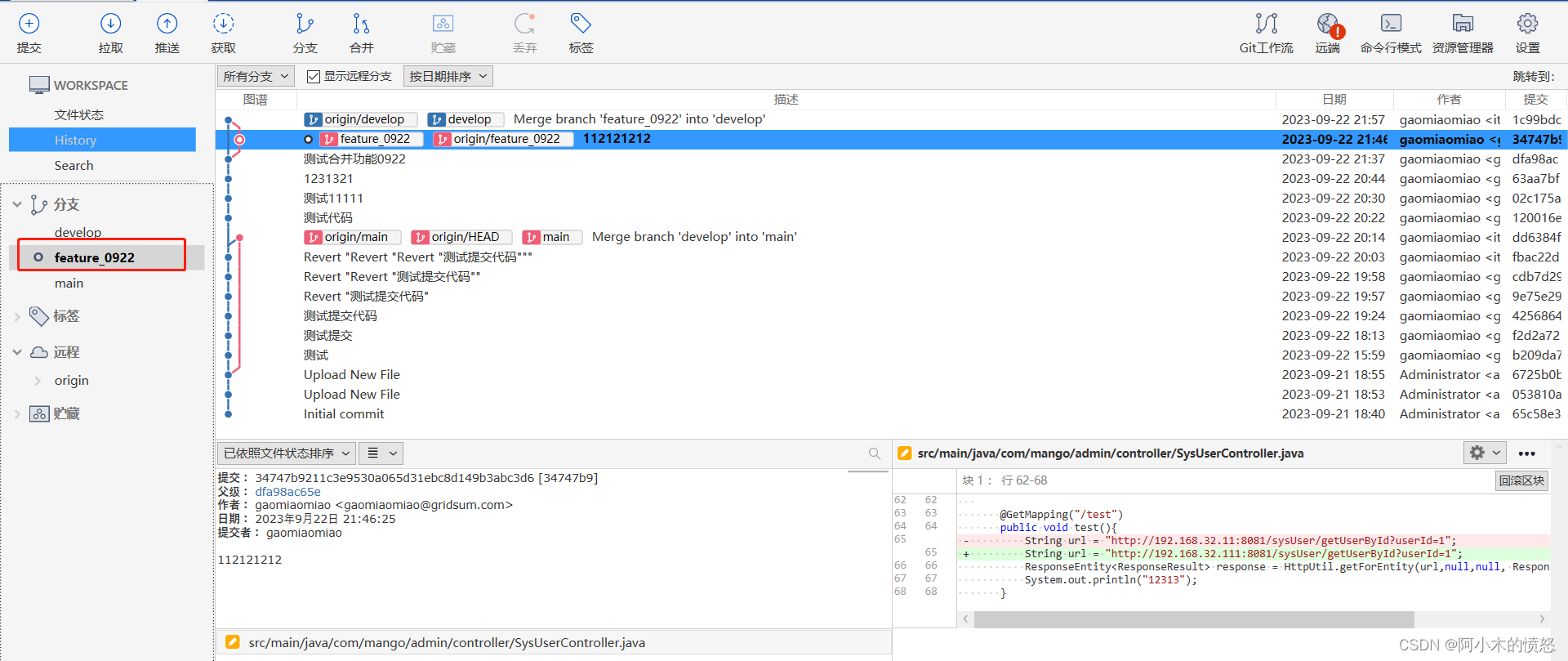This screenshot has width=1568, height=661.
Task: Click the origin/HEAD branch label
Action: tap(461, 237)
